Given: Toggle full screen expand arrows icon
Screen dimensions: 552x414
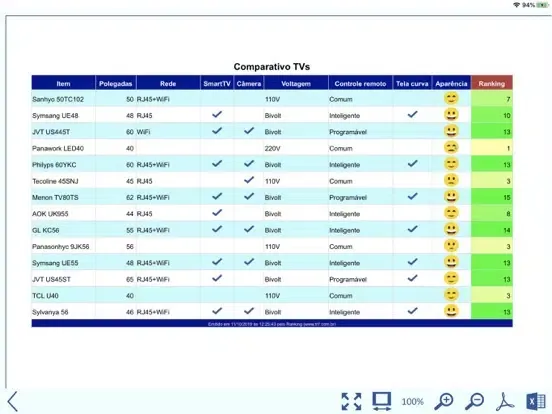Looking at the screenshot, I should [x=351, y=401].
